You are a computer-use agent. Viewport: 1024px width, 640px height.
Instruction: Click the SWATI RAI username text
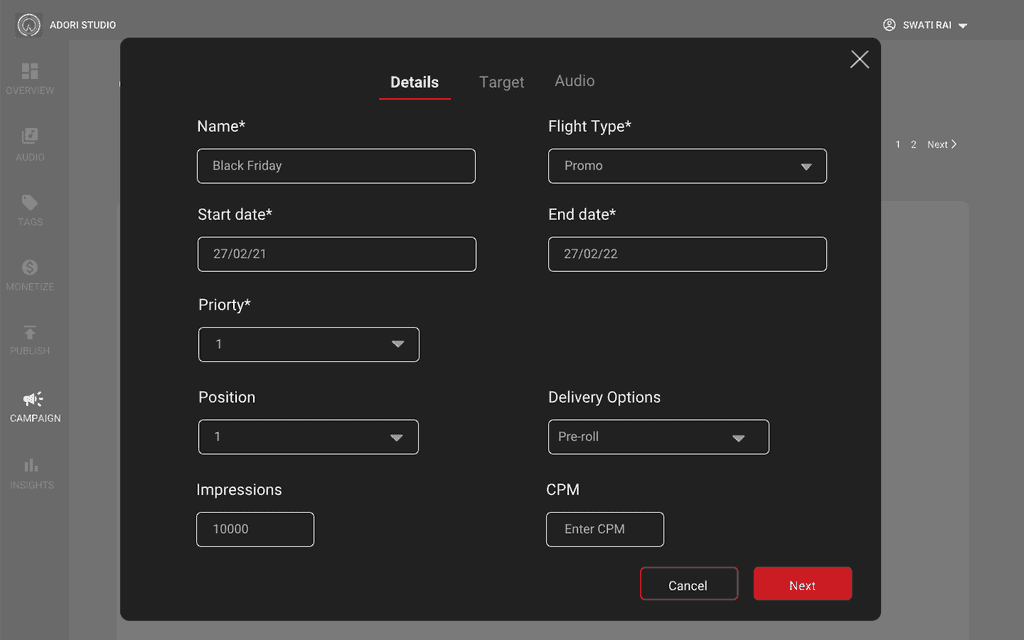click(927, 25)
